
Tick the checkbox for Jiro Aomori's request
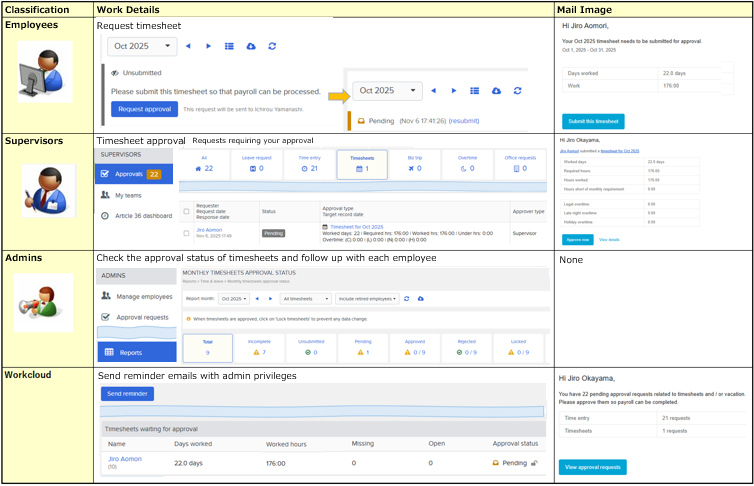pos(187,233)
